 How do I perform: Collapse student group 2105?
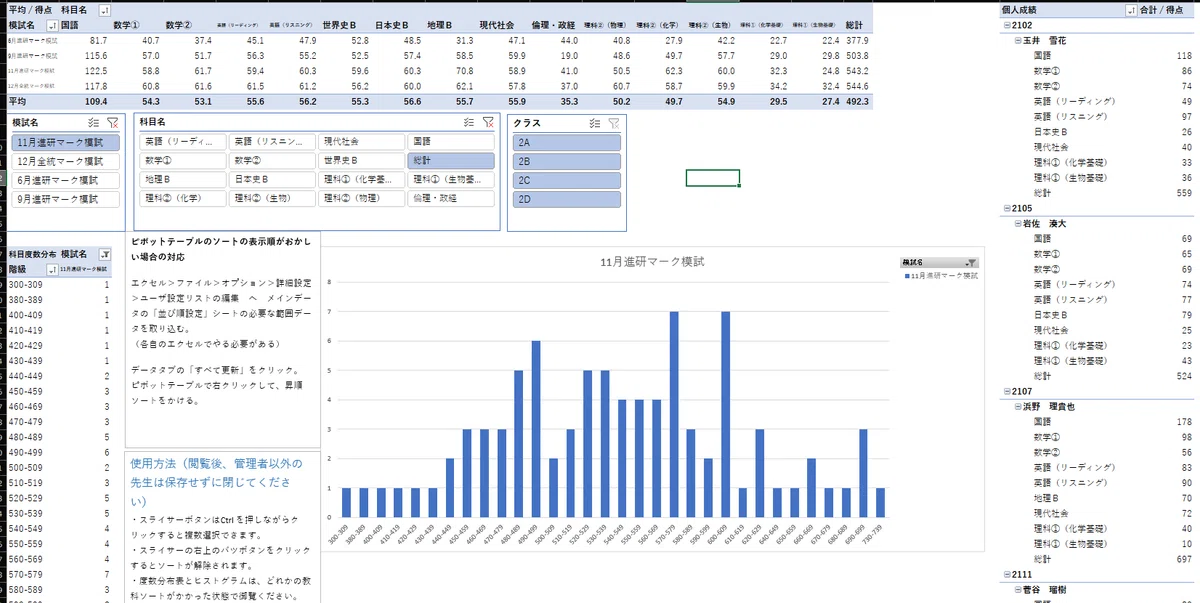(1007, 208)
